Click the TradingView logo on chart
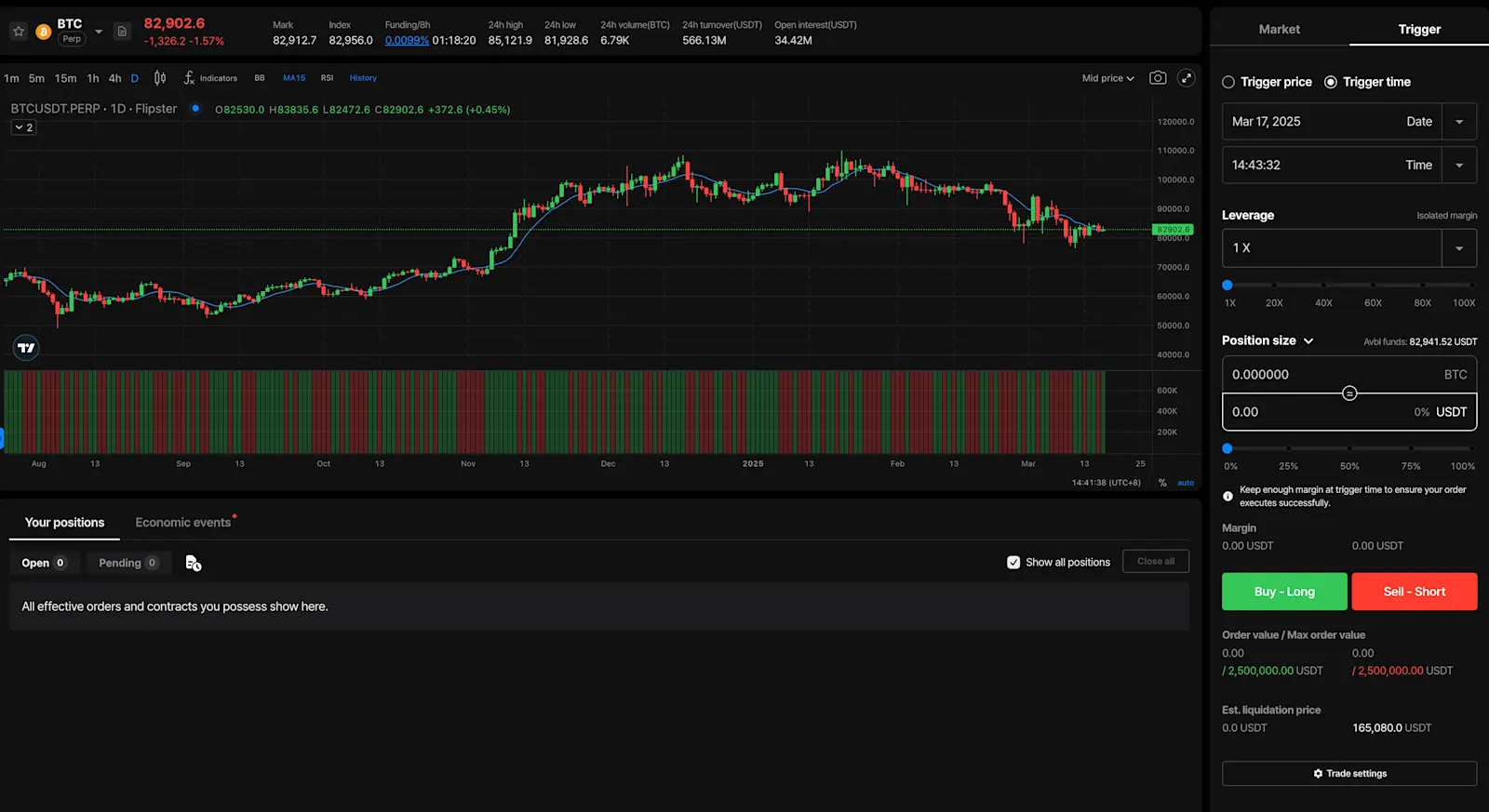 pos(26,348)
